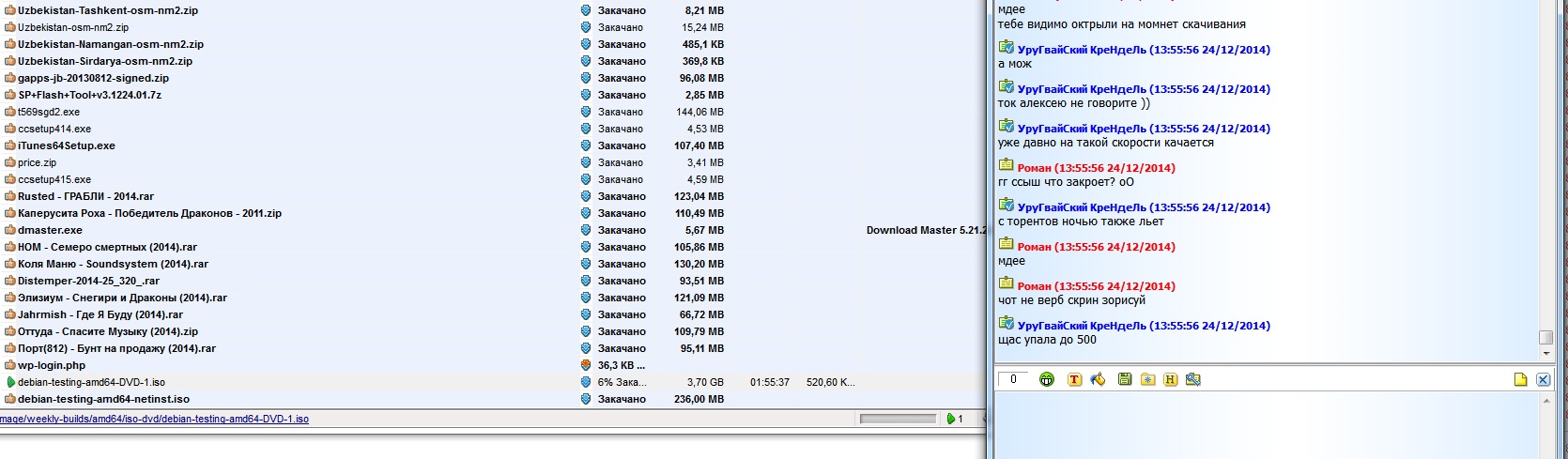
Task: Click the message icon above 'а мож'
Action: pos(1006,48)
